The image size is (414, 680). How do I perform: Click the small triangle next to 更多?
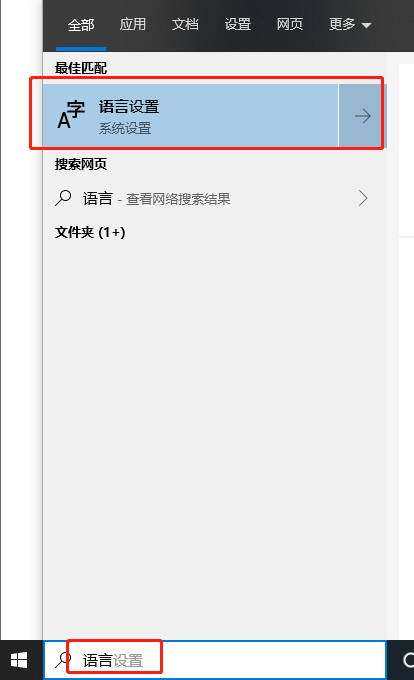coord(366,26)
